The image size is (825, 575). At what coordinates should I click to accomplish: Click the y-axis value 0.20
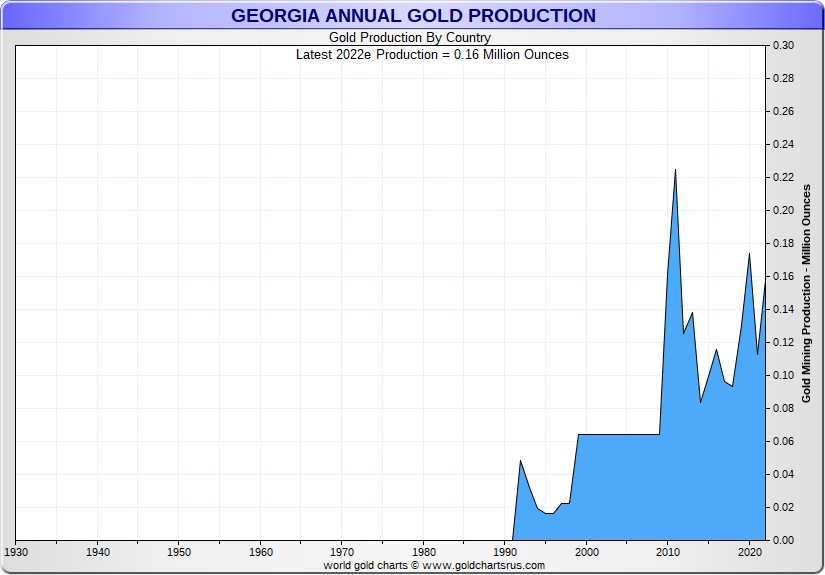pyautogui.click(x=783, y=210)
